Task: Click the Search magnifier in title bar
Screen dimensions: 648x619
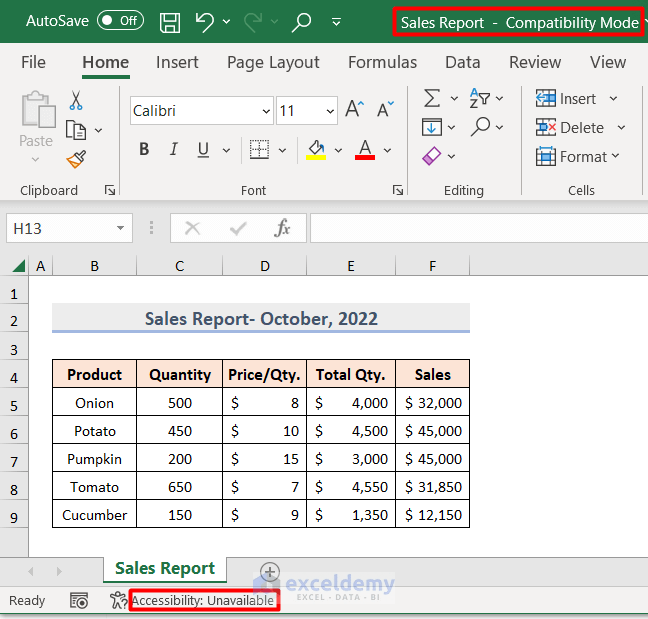Action: click(301, 22)
